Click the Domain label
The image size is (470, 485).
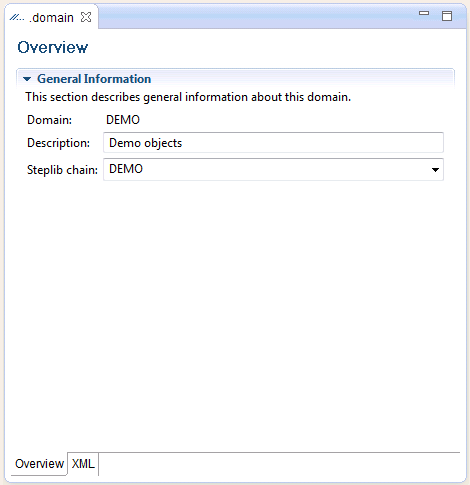(x=49, y=120)
